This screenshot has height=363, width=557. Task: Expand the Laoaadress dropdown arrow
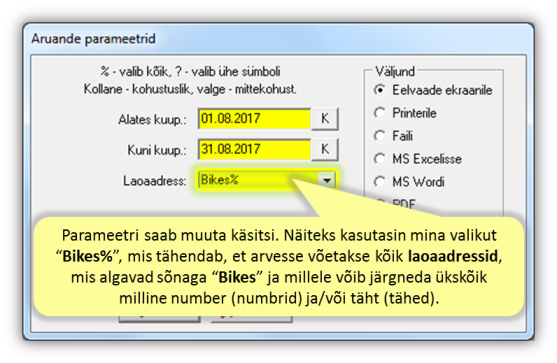(x=326, y=180)
